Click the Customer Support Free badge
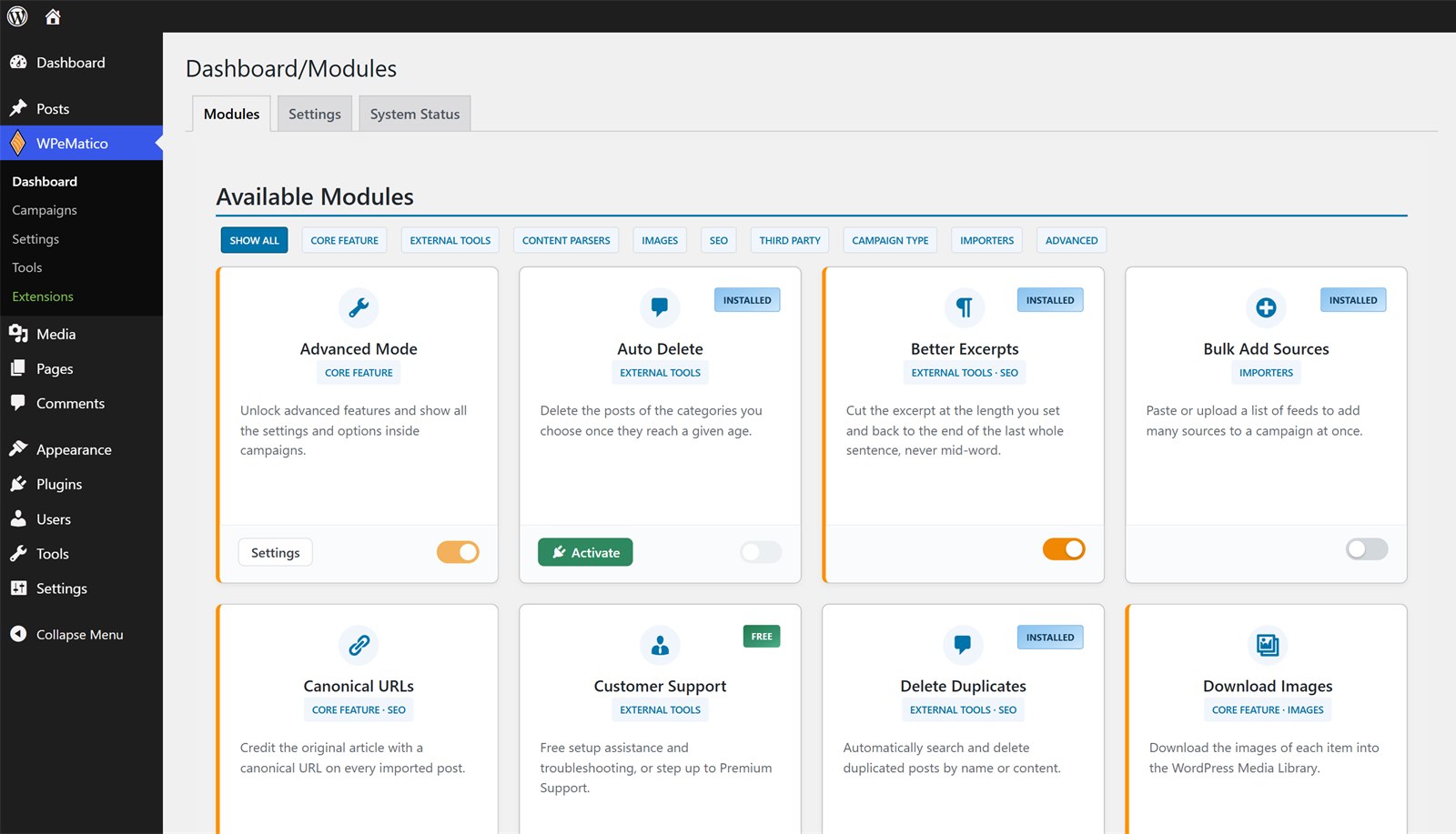Viewport: 1456px width, 834px height. tap(762, 637)
